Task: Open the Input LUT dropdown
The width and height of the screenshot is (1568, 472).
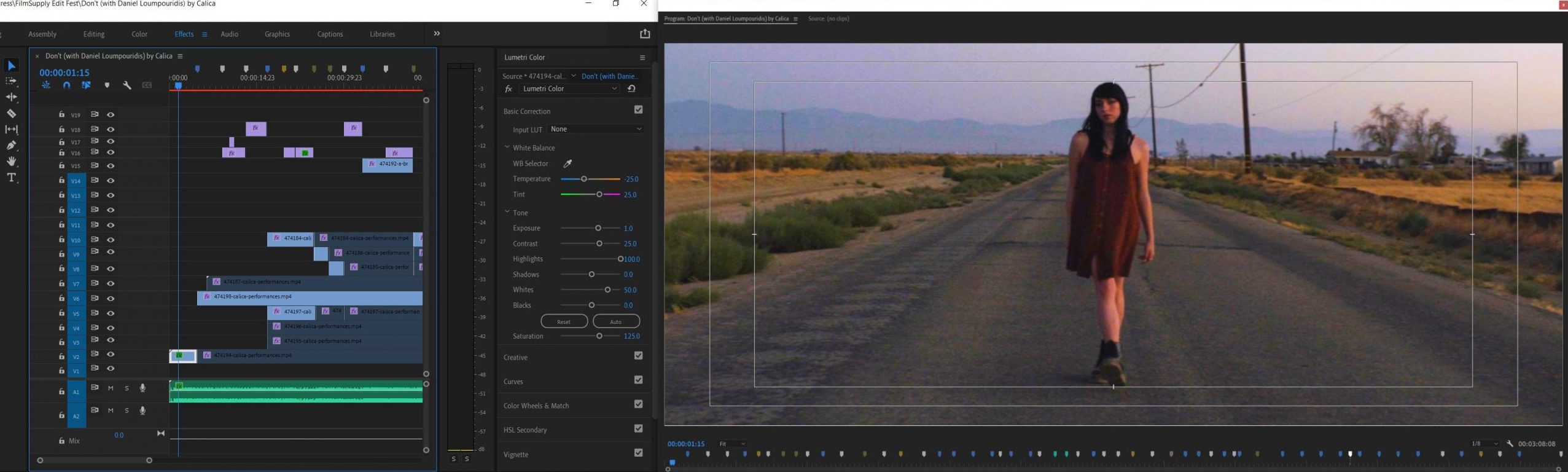Action: tap(596, 129)
